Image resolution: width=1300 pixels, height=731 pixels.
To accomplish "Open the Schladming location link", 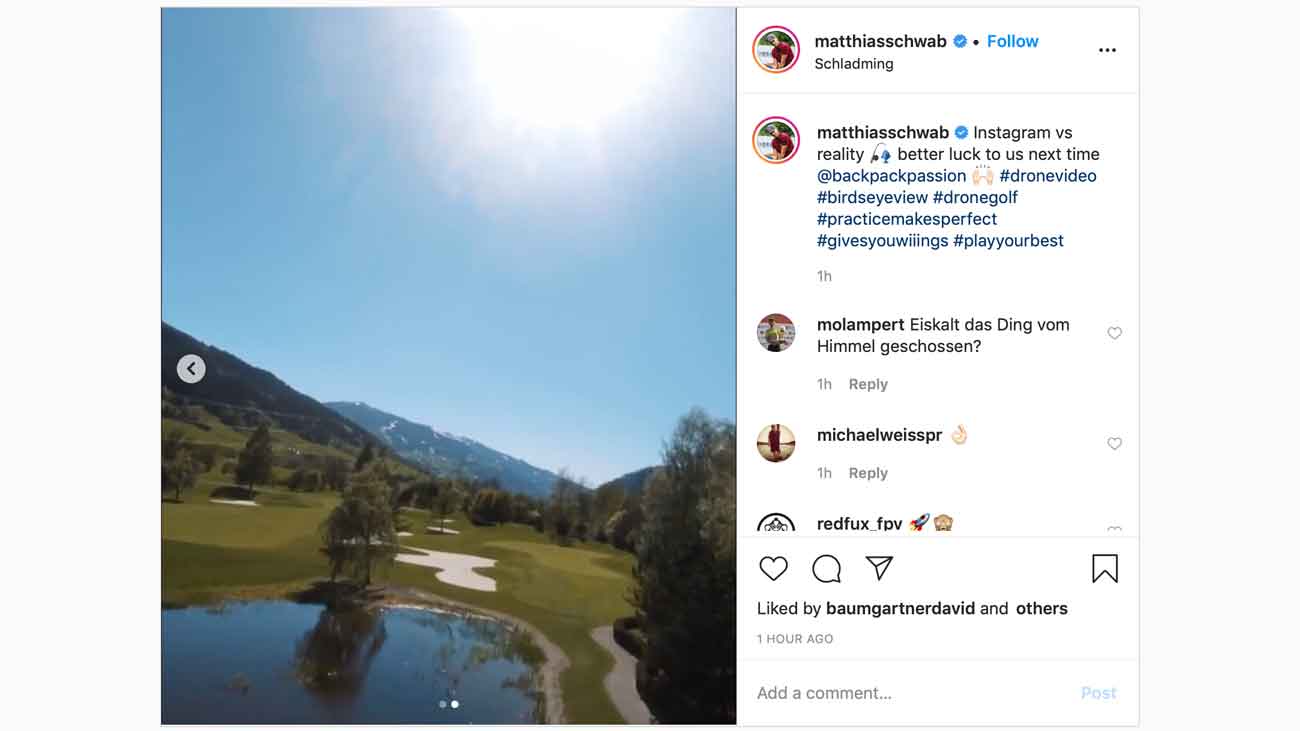I will 854,64.
